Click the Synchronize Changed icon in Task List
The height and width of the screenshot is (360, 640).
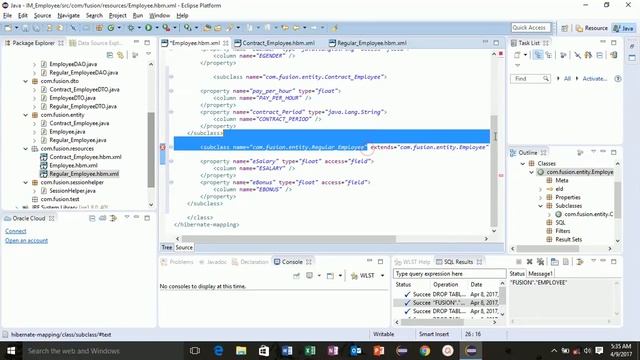pyautogui.click(x=614, y=55)
